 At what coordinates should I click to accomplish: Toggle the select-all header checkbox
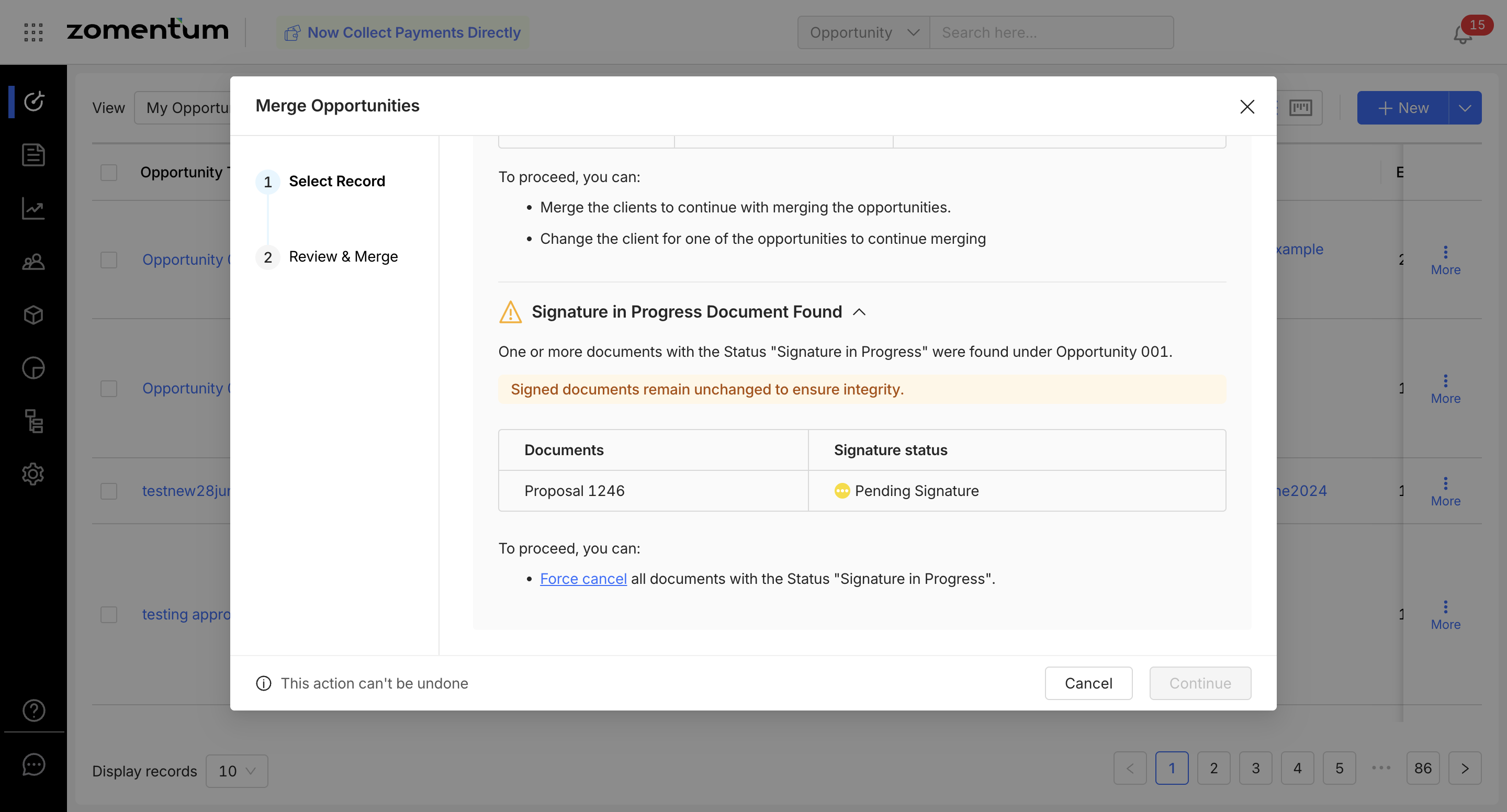(109, 173)
